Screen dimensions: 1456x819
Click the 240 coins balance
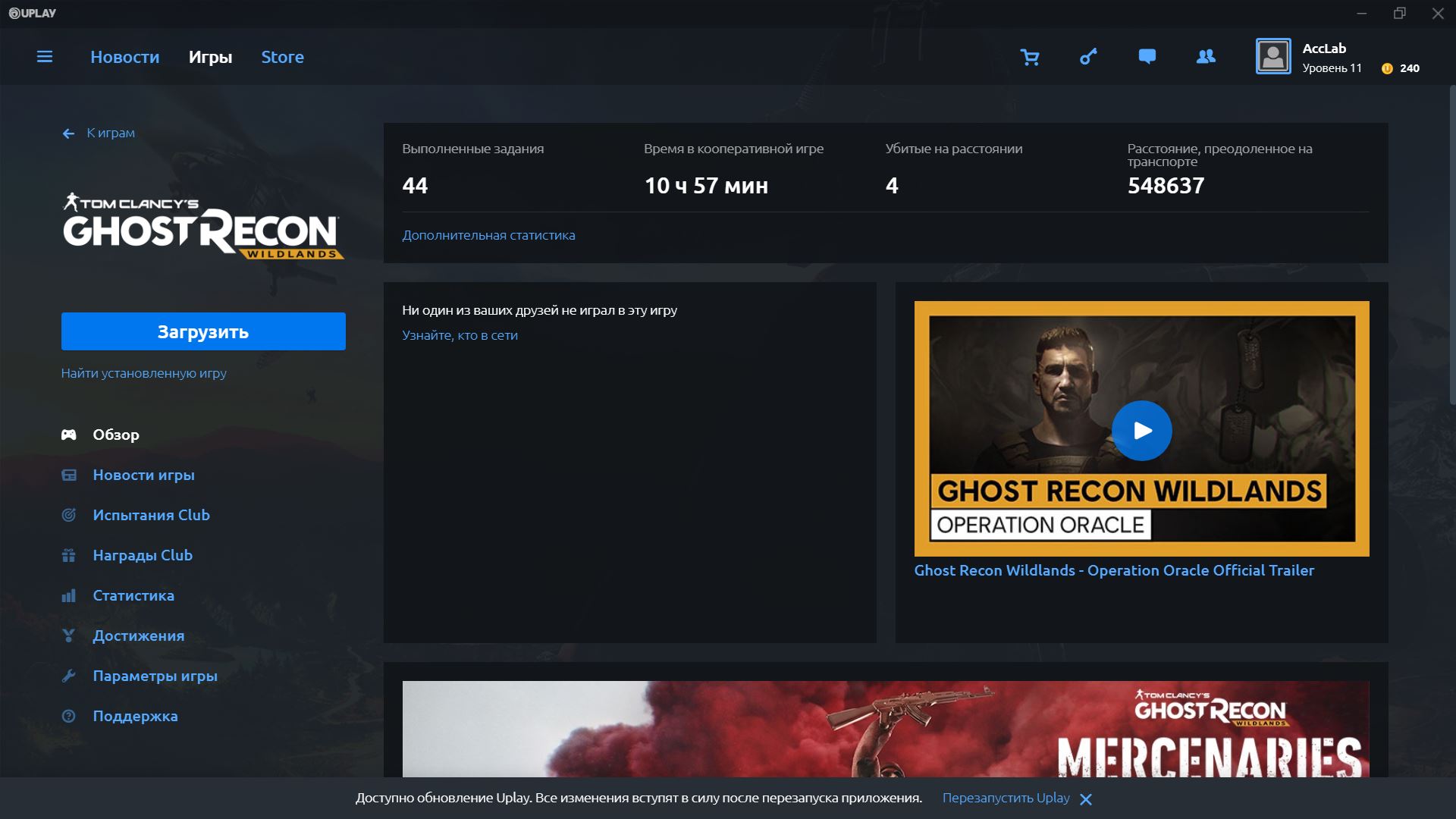(x=1410, y=68)
